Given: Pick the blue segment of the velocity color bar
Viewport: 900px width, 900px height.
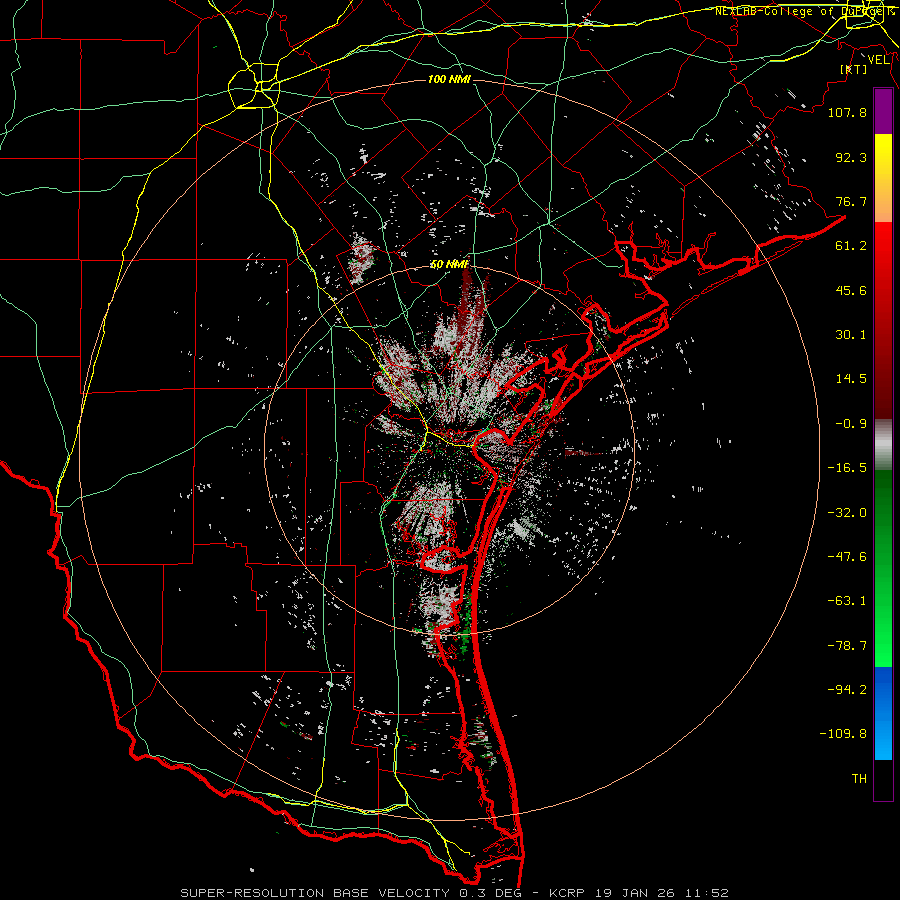Looking at the screenshot, I should pos(883,713).
